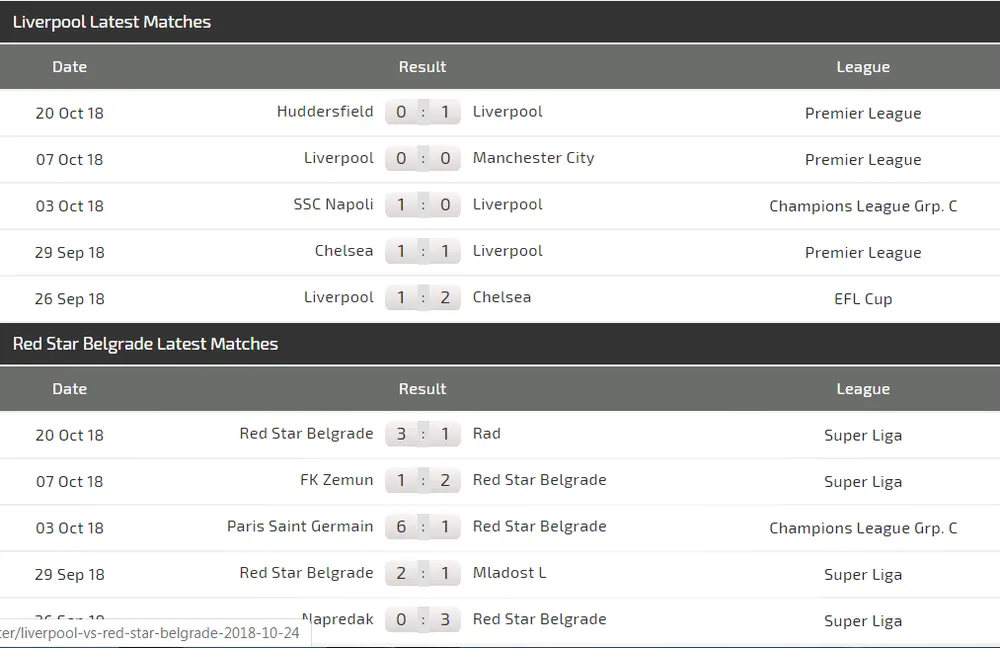Viewport: 1000px width, 648px height.
Task: Select Napredak in the last row
Action: (338, 619)
